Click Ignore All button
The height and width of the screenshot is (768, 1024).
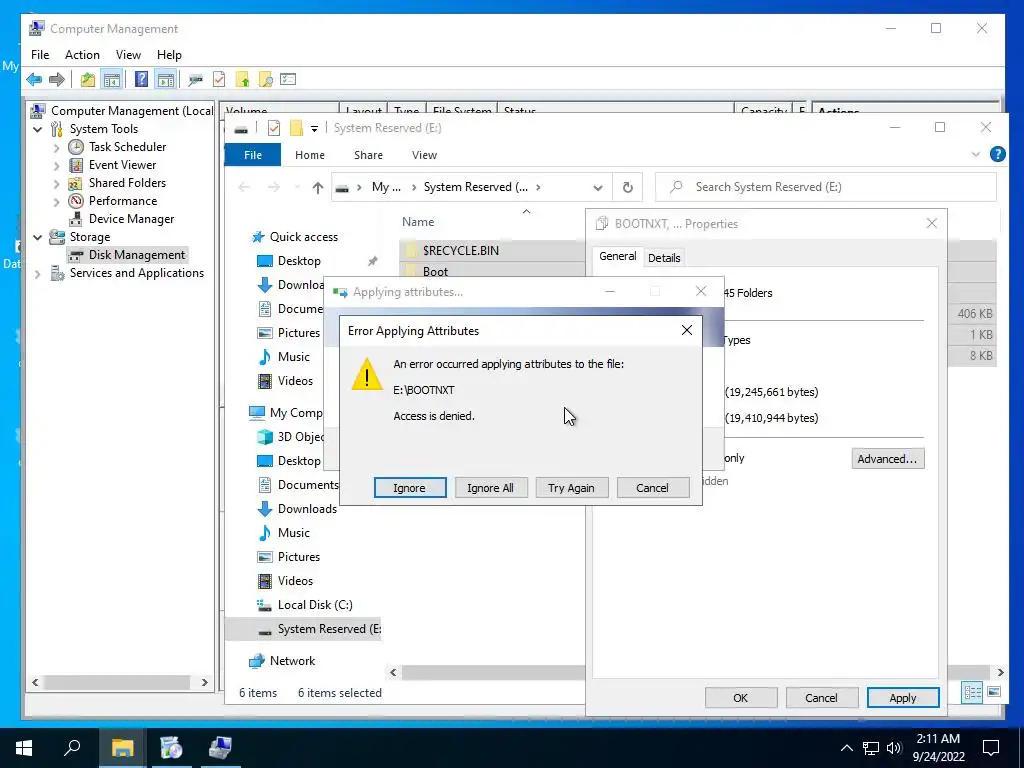(490, 488)
